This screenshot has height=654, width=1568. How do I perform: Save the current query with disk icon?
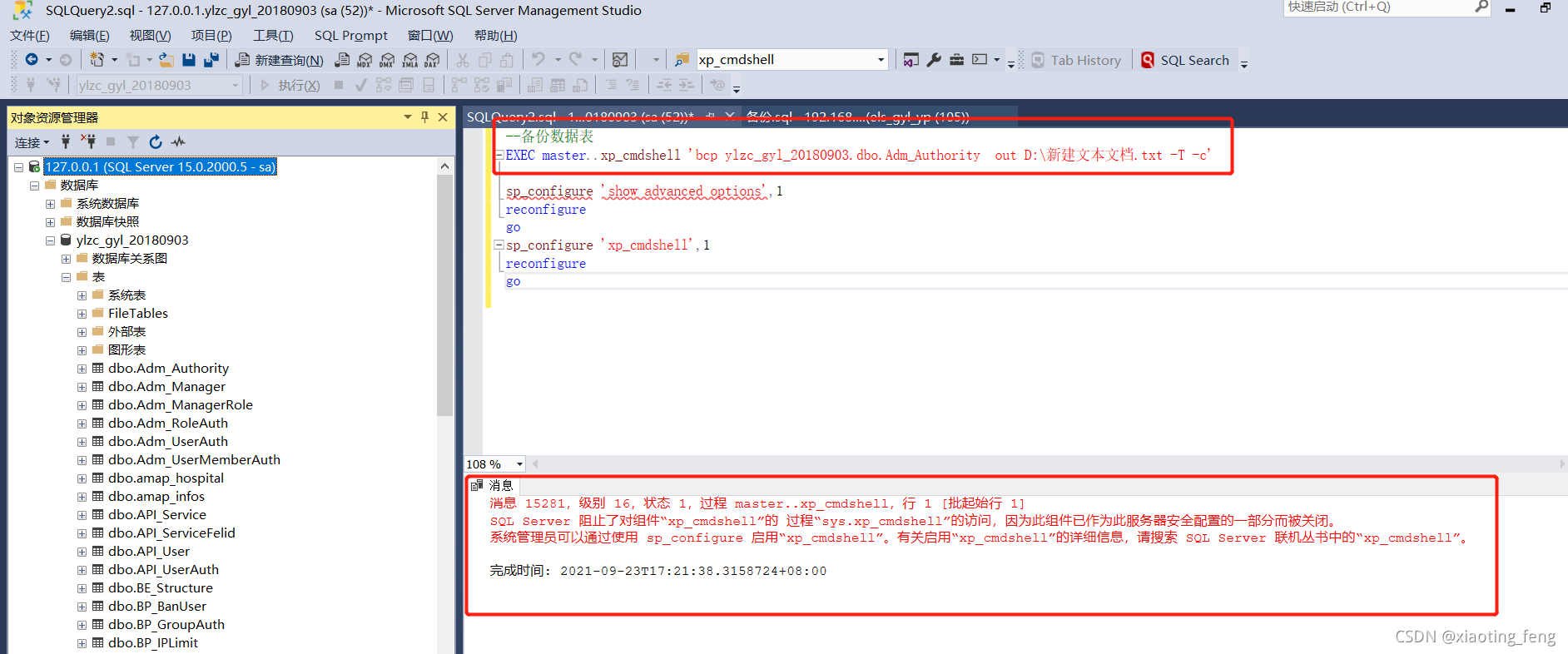189,59
